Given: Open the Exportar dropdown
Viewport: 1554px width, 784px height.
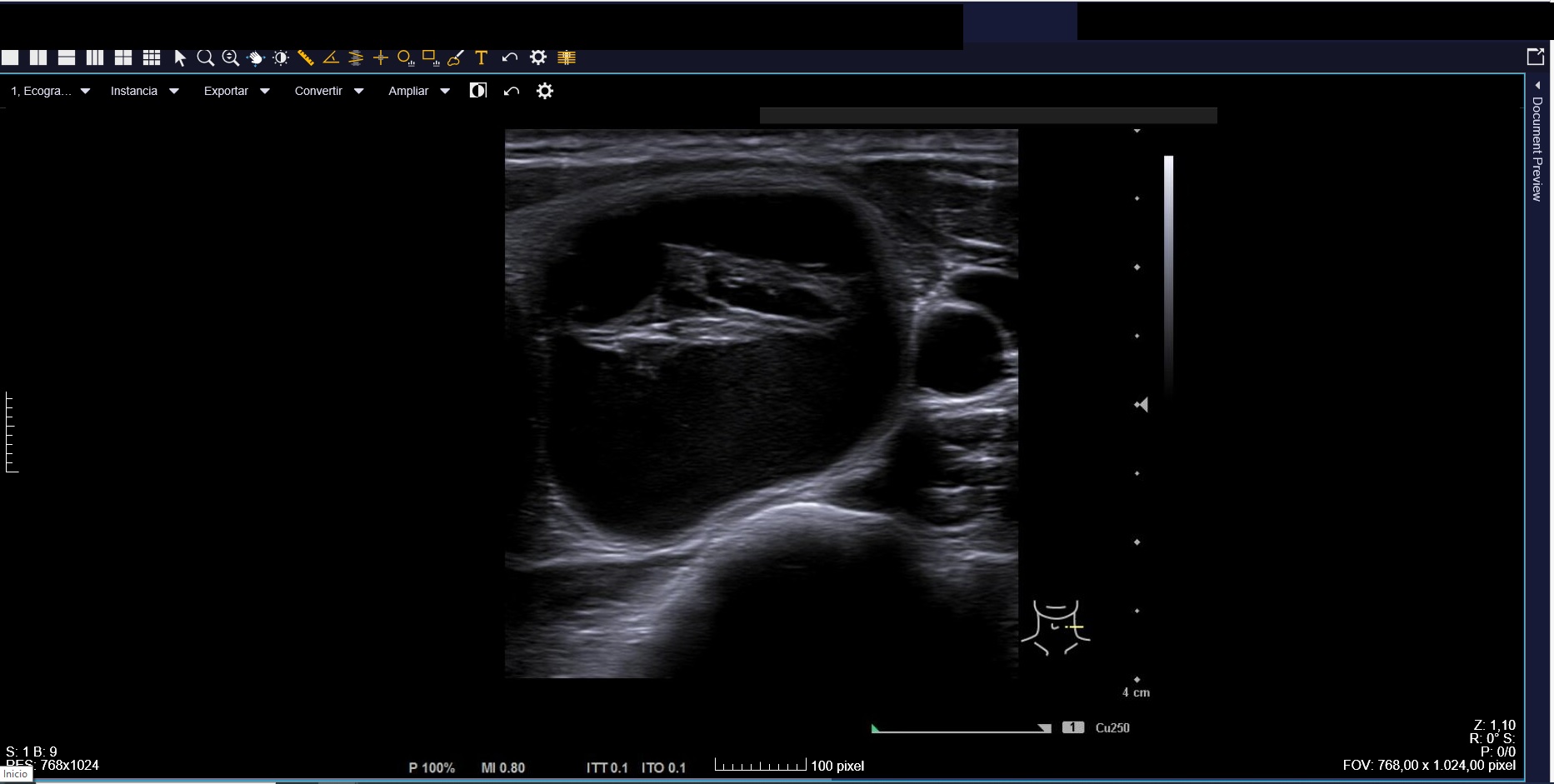Looking at the screenshot, I should (x=237, y=91).
